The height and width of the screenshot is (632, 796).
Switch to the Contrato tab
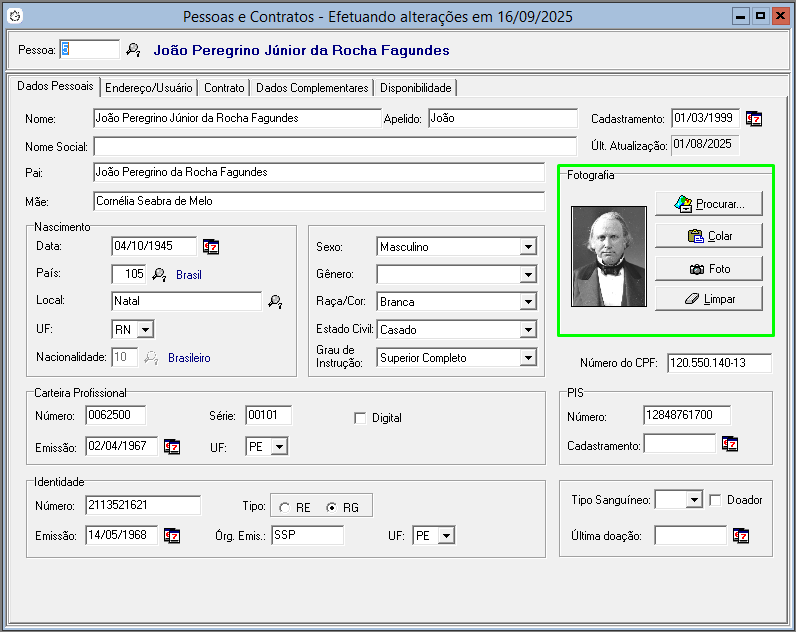(224, 88)
